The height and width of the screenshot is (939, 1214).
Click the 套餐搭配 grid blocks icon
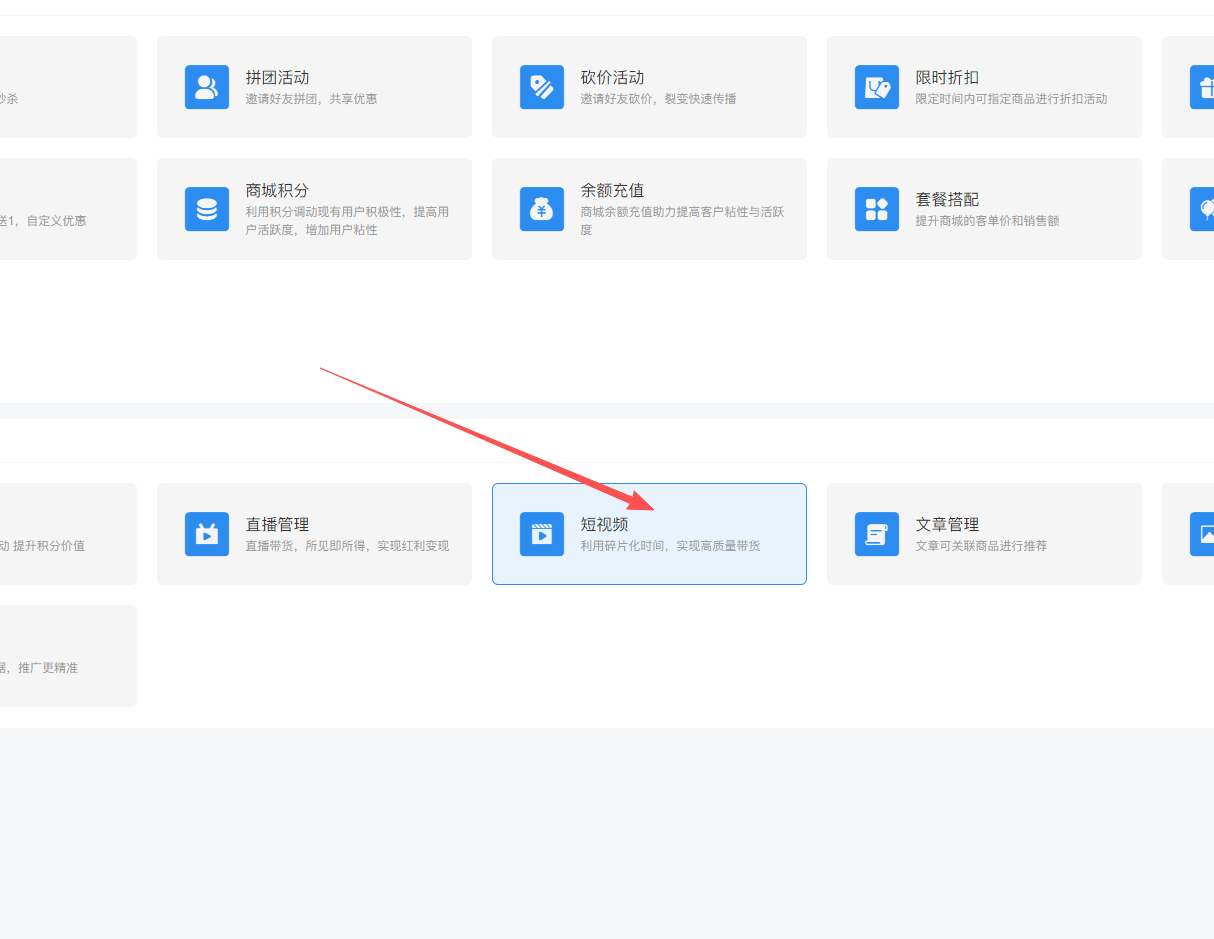876,209
